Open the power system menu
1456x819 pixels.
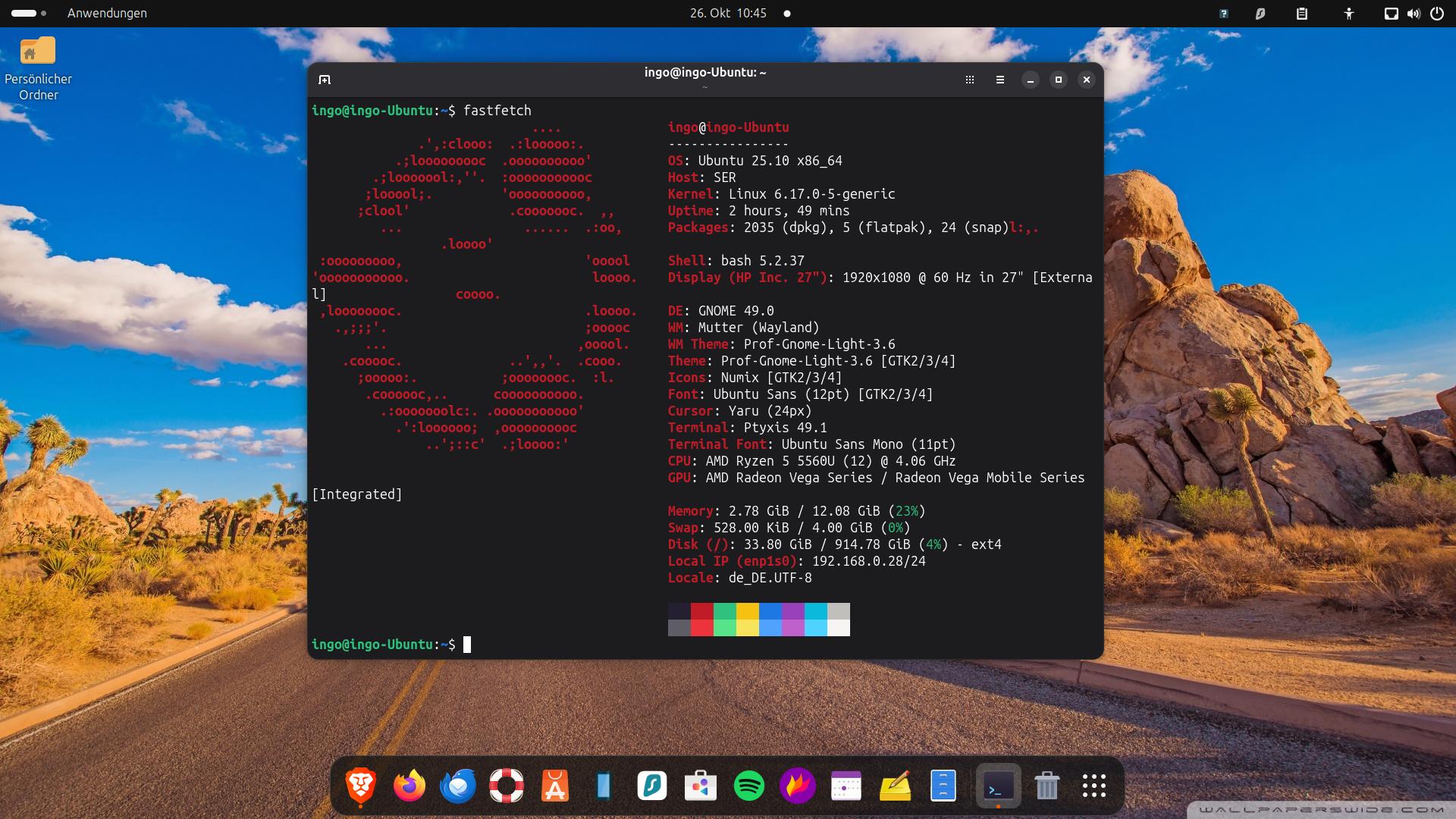[1436, 14]
